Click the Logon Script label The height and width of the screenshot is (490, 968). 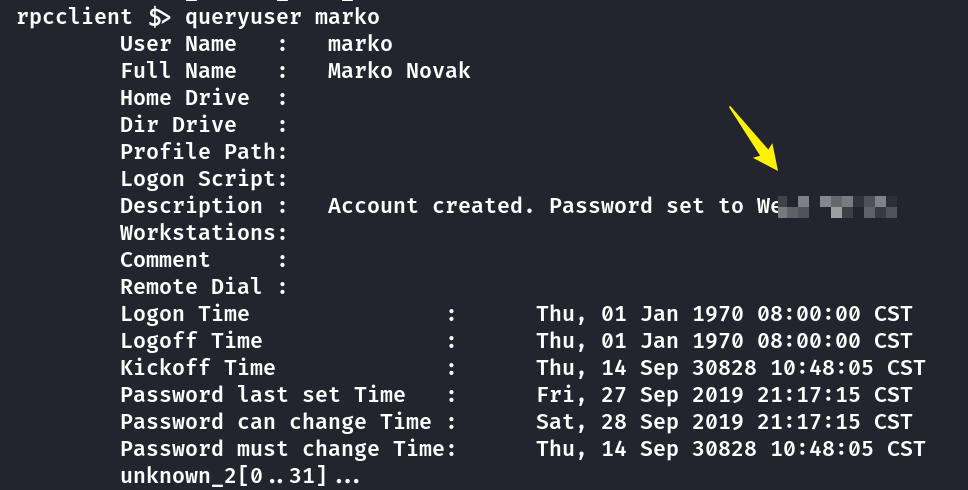(198, 179)
